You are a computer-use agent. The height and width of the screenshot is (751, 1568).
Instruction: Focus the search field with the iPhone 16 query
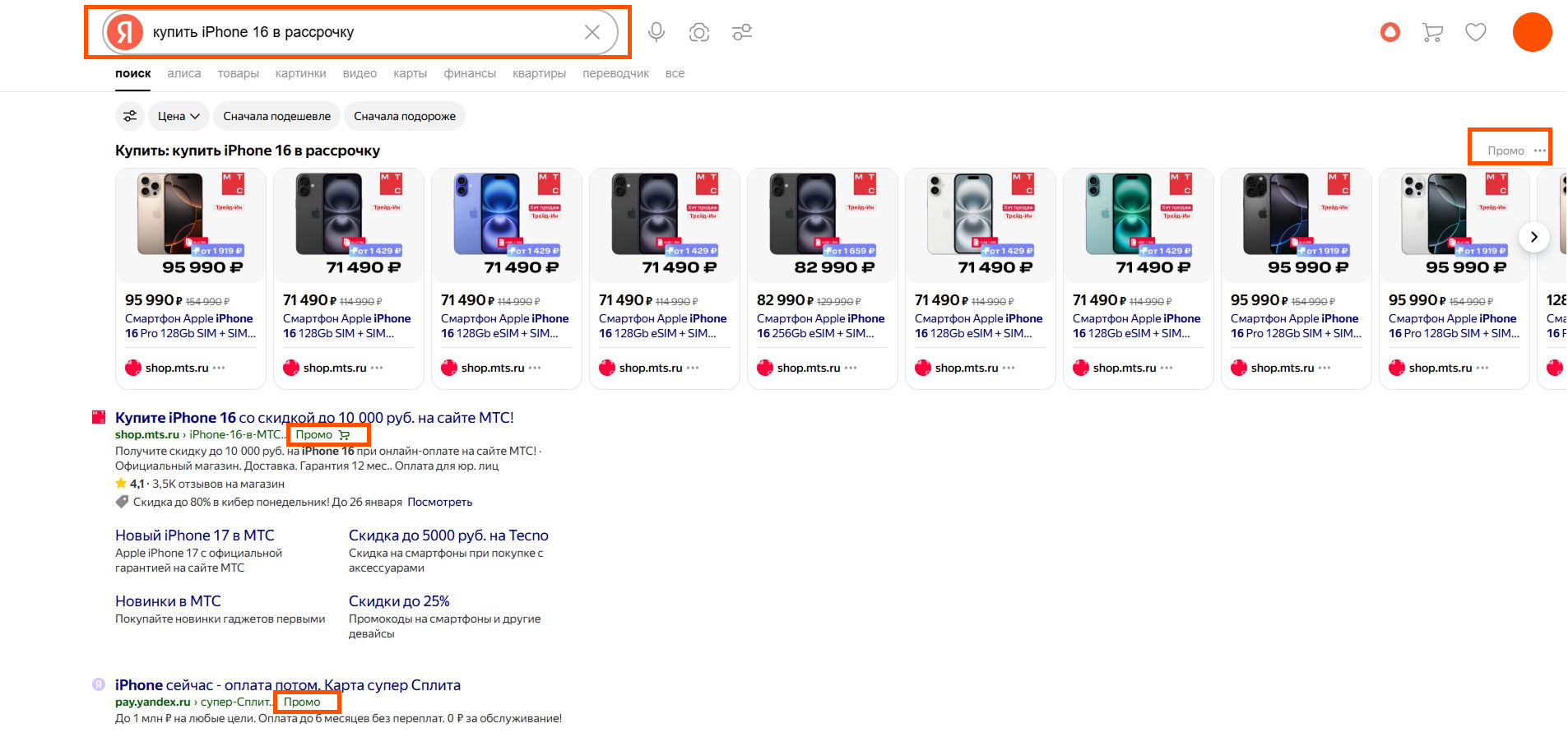click(362, 32)
